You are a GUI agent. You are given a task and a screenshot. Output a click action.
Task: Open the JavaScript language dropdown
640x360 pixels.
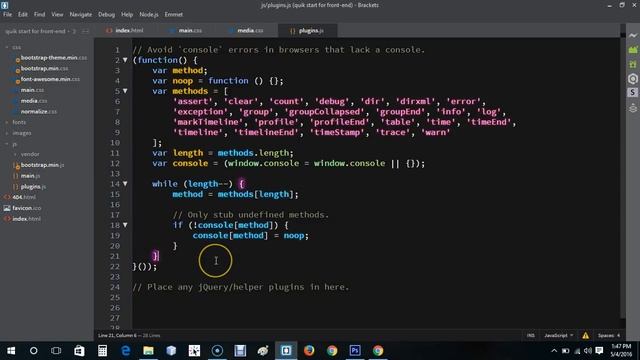(558, 336)
